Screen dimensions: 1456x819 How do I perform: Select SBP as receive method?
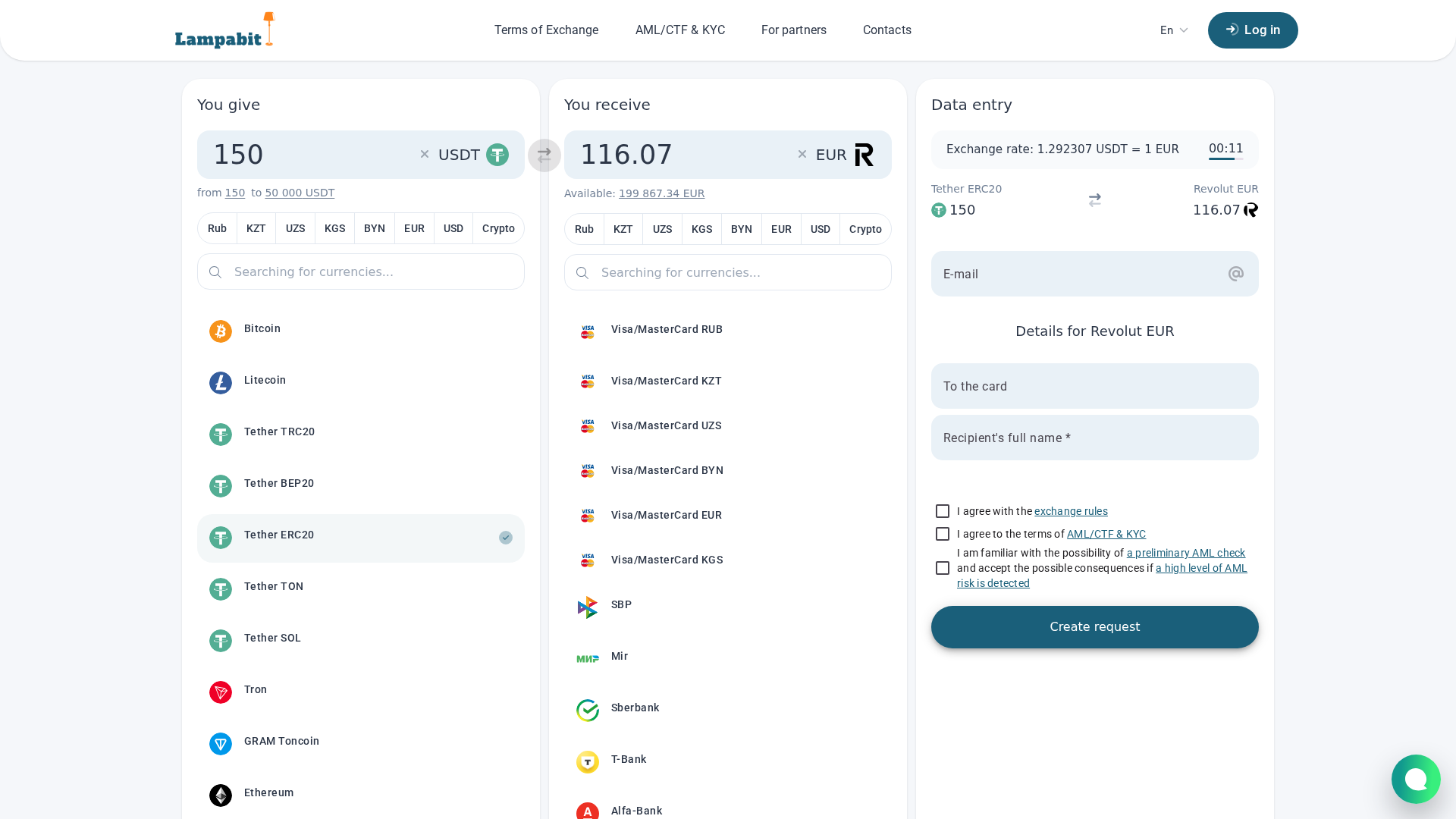click(728, 607)
